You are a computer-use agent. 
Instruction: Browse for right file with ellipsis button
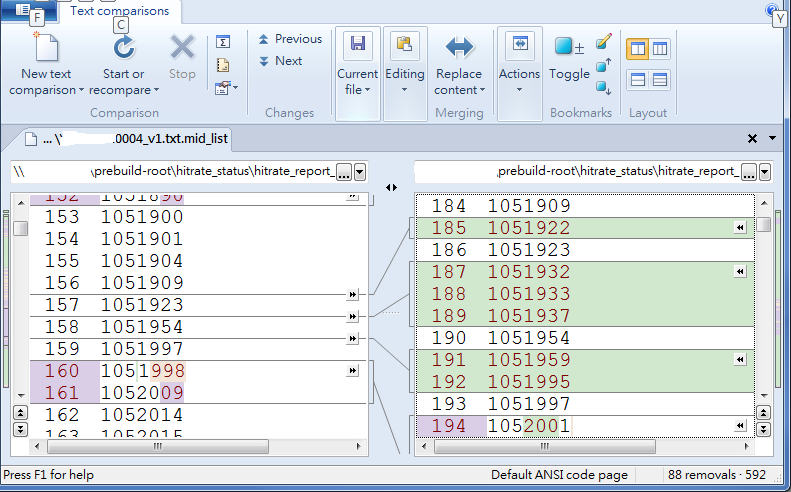[x=749, y=172]
